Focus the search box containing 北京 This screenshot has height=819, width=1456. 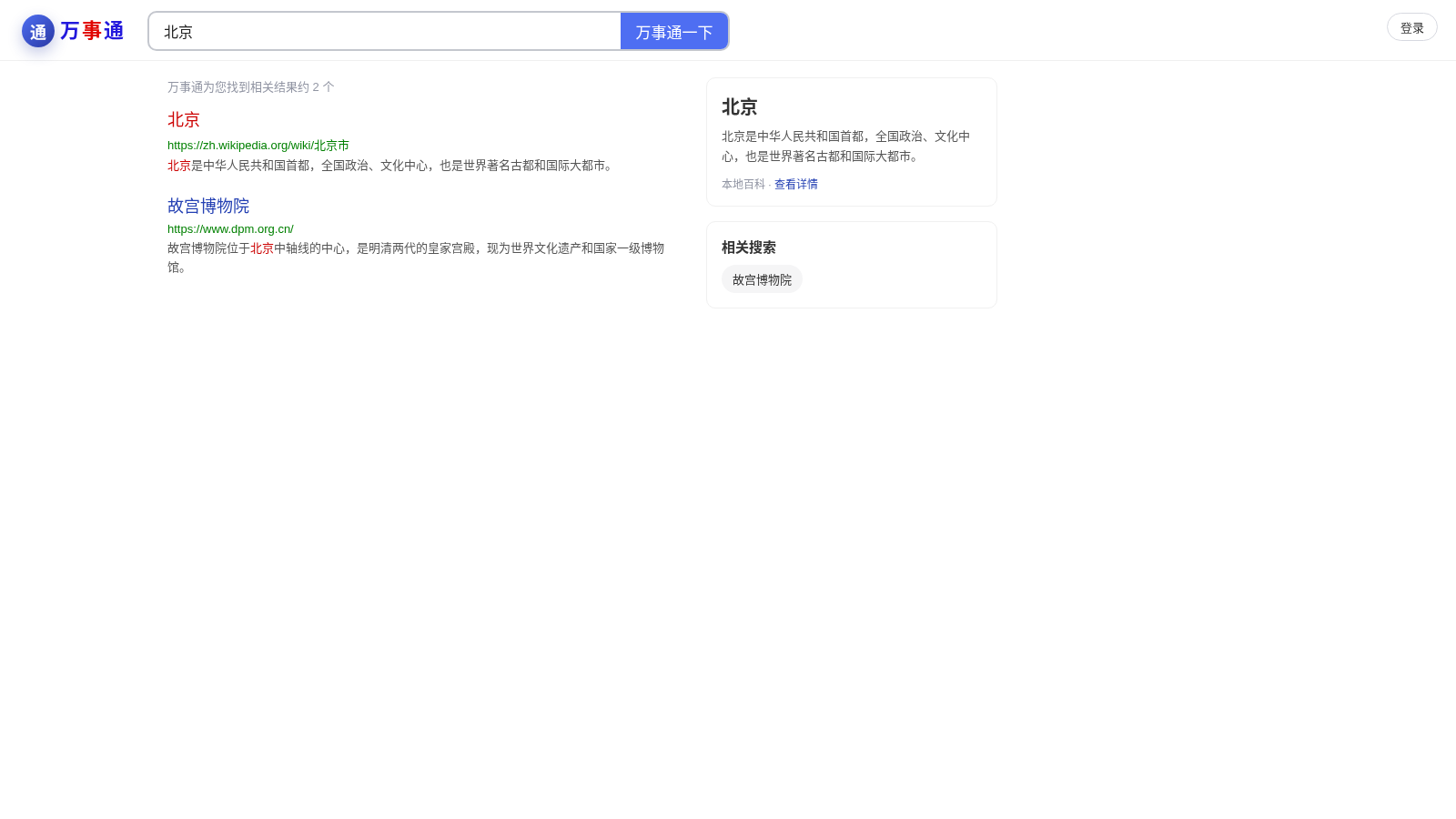[385, 31]
